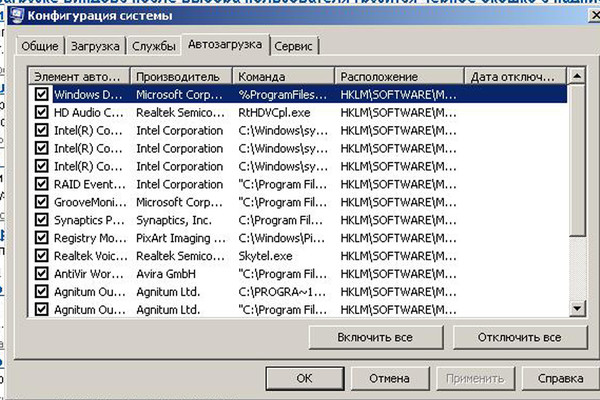Open help with Справка button
Viewport: 600px width, 400px height.
(x=560, y=378)
